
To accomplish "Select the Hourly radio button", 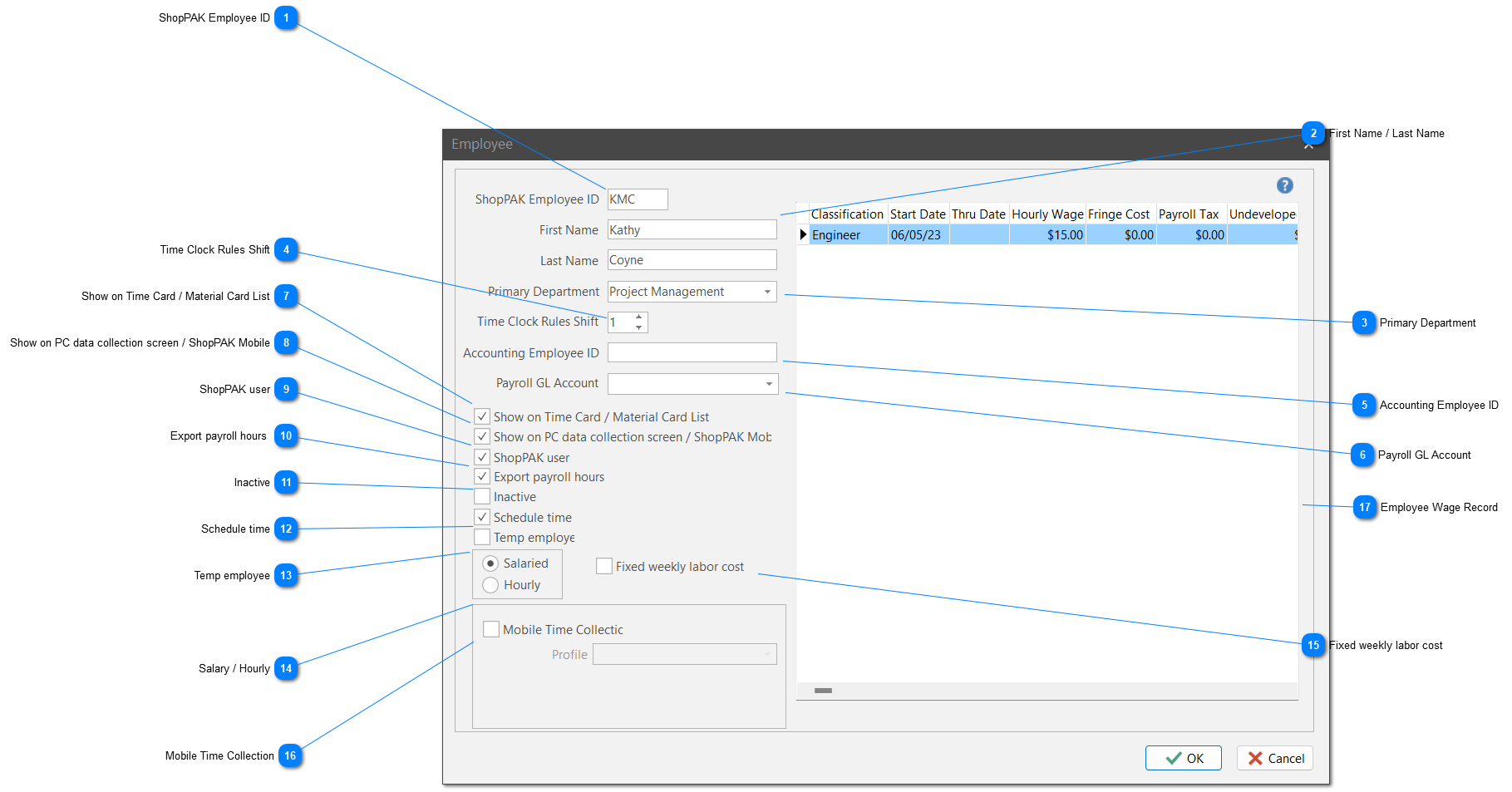I will point(490,585).
